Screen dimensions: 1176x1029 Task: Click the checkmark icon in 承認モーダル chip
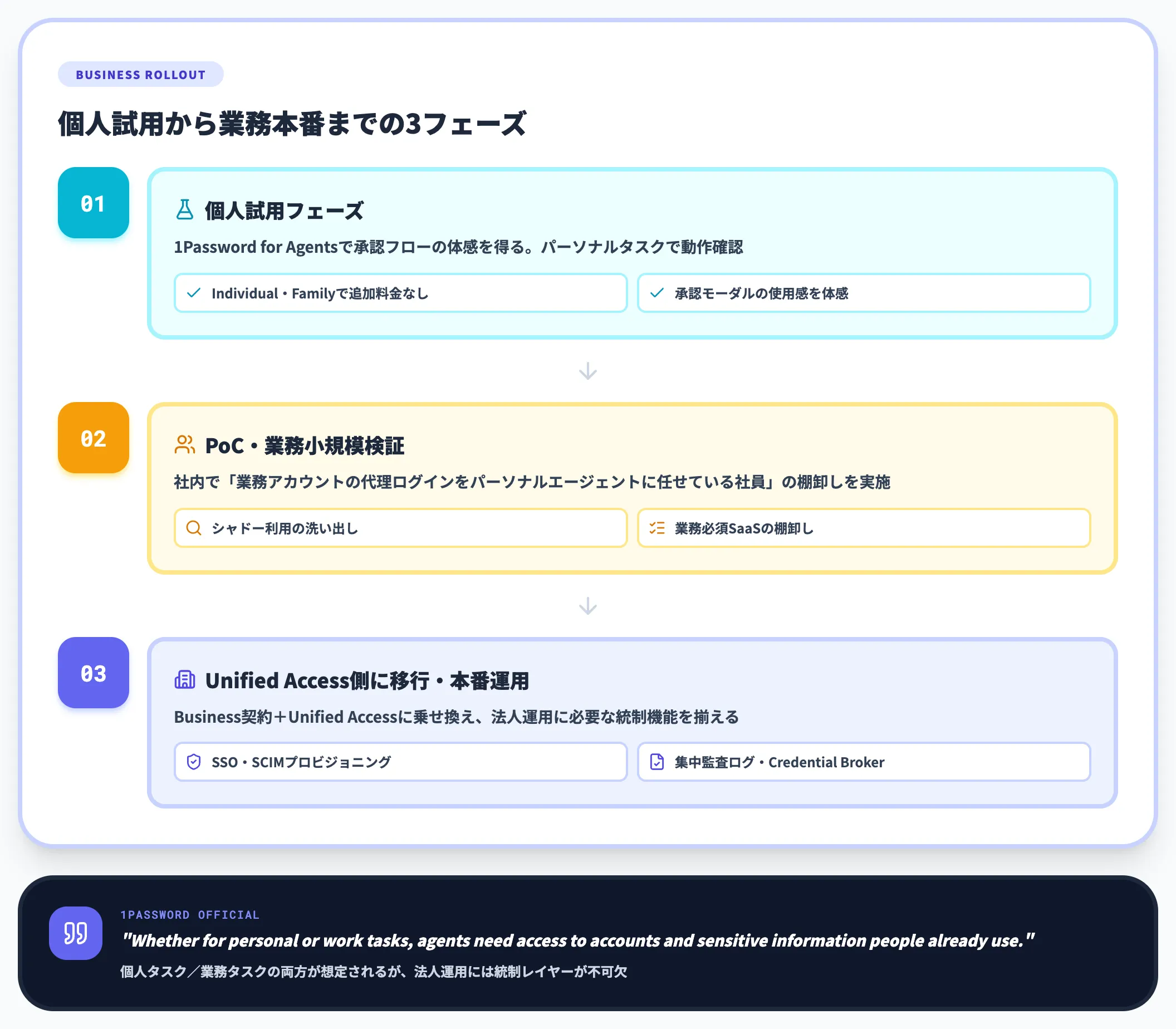(657, 293)
